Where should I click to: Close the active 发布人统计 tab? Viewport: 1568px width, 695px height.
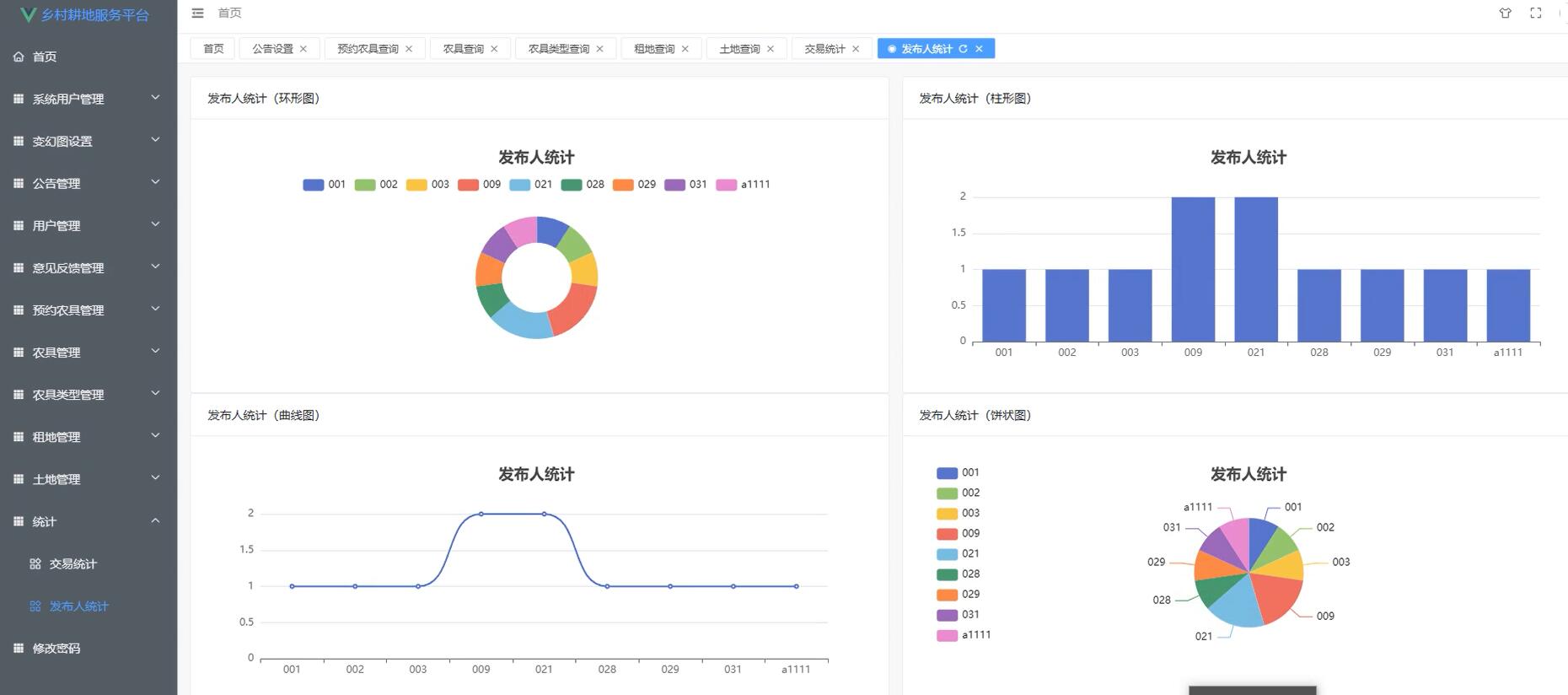[979, 49]
